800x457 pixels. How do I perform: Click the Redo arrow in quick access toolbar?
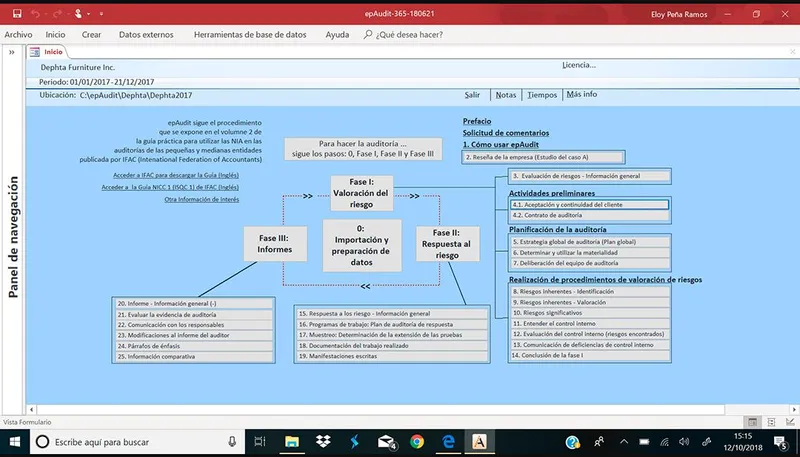coord(59,14)
